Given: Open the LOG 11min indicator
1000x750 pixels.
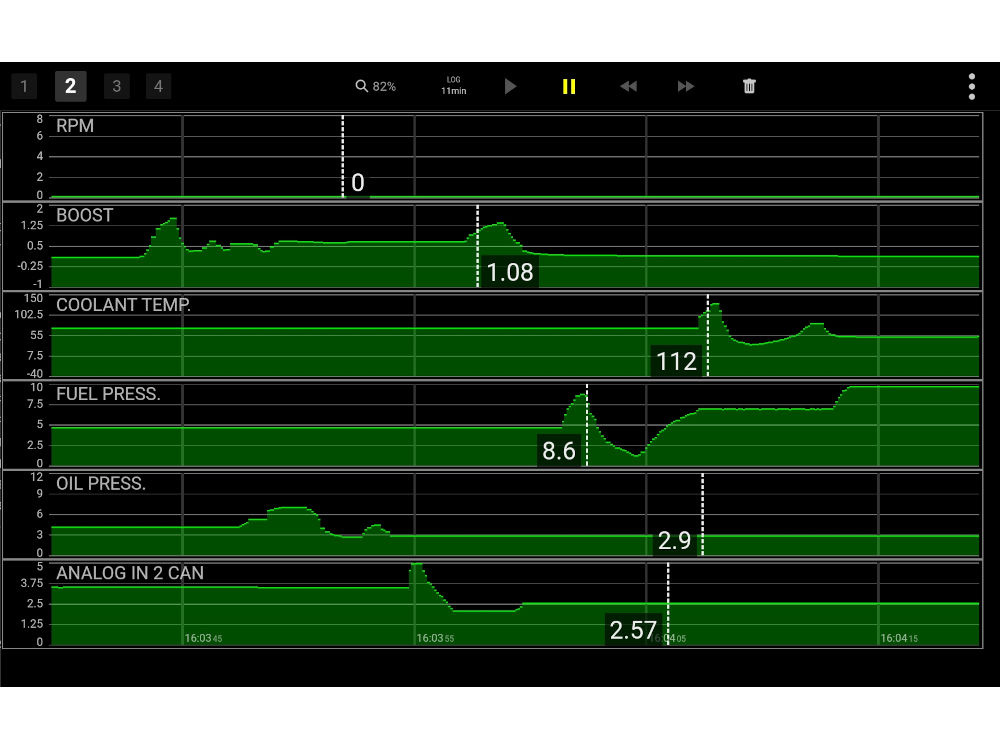Looking at the screenshot, I should pyautogui.click(x=453, y=86).
